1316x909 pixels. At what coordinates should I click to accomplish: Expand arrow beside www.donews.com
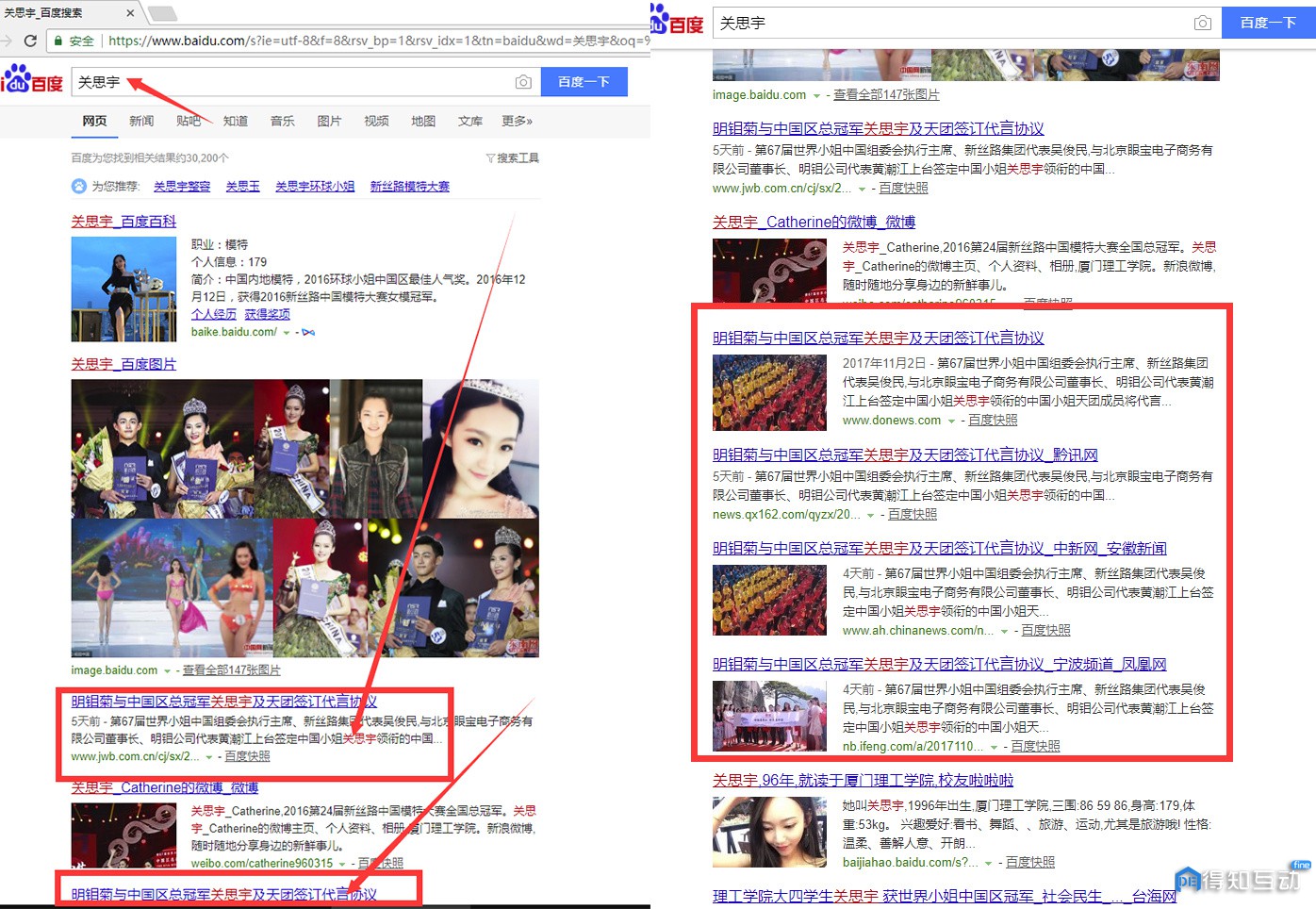pos(951,421)
